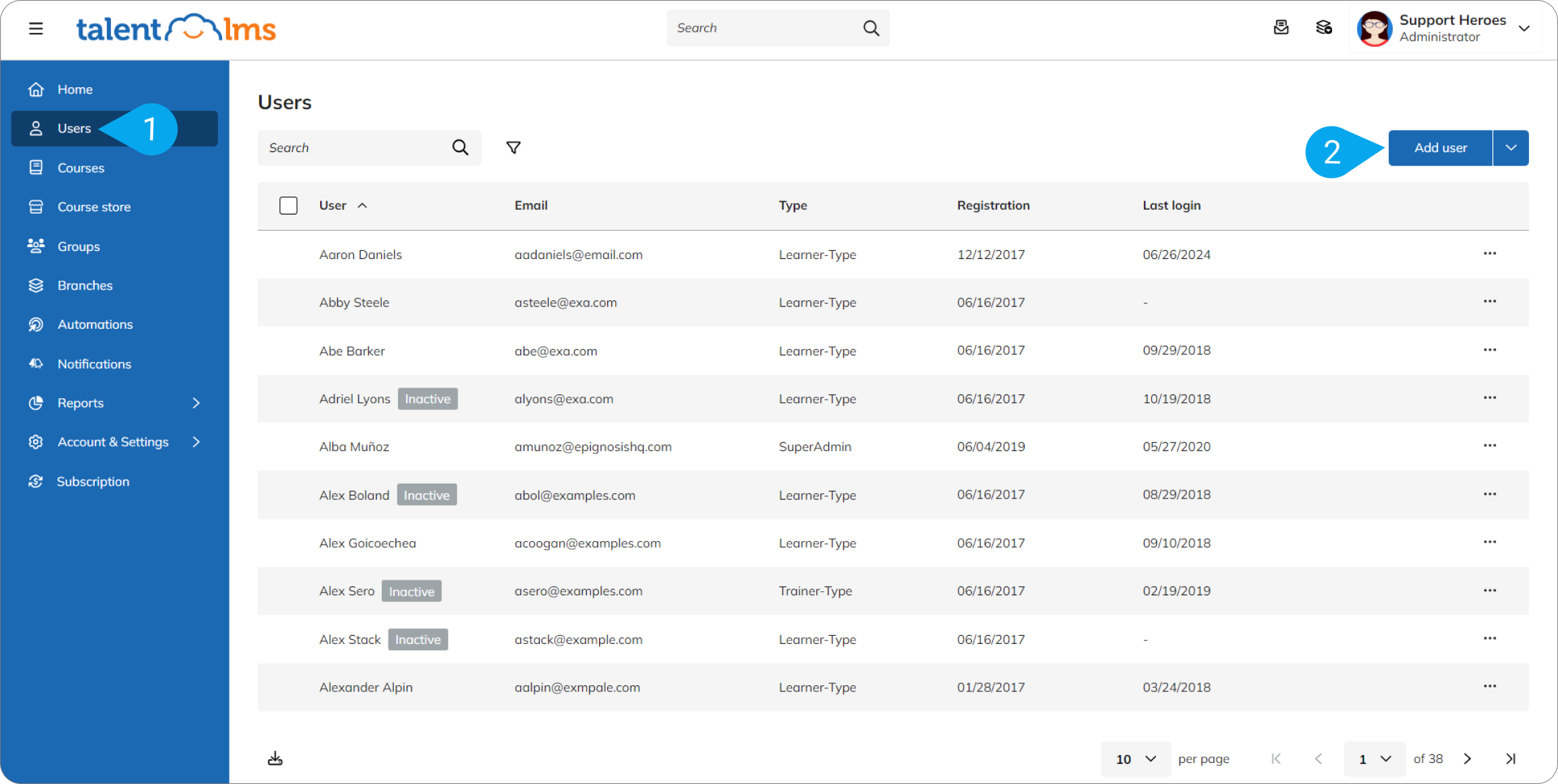Image resolution: width=1558 pixels, height=784 pixels.
Task: Open actions menu for Alexander Alpin
Action: pos(1490,687)
